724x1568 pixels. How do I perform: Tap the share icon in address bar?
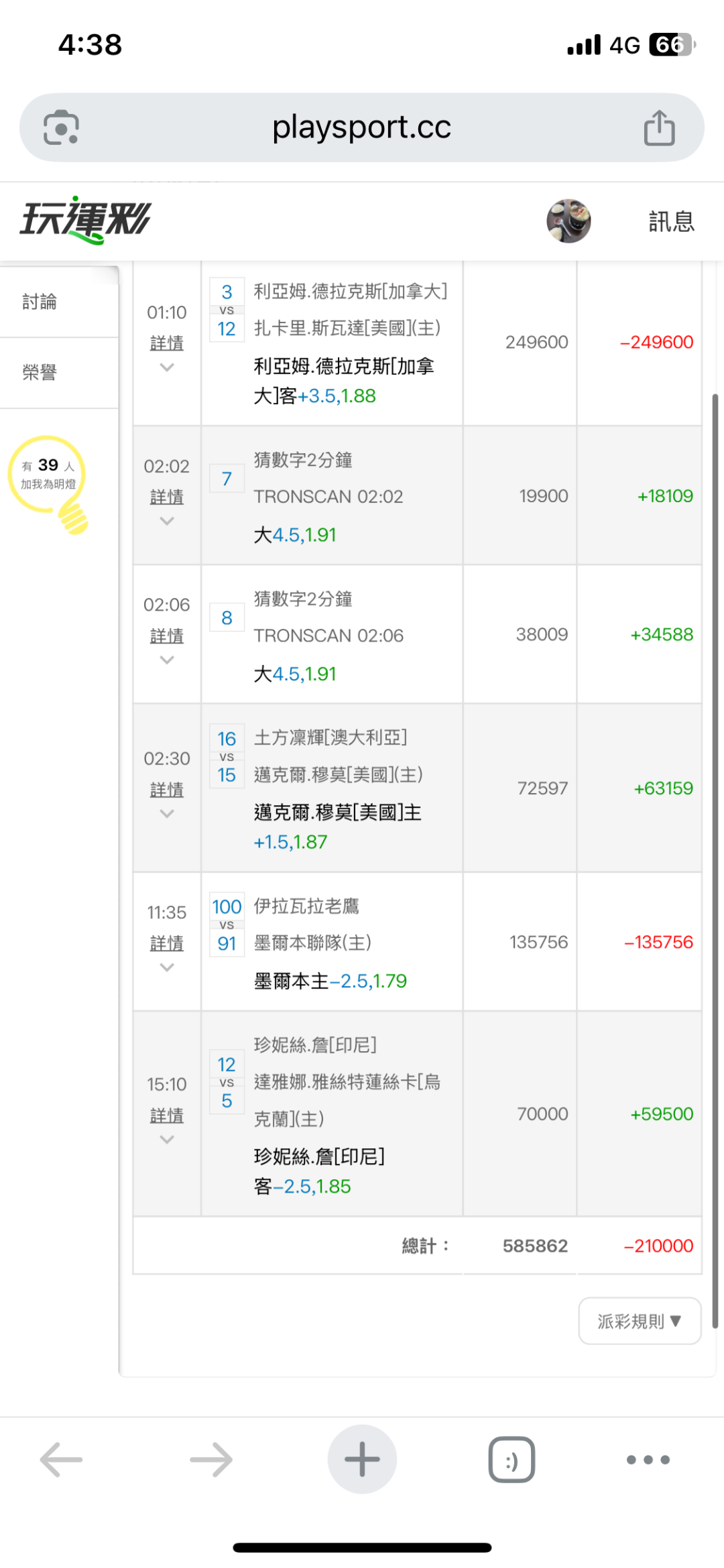(x=659, y=127)
